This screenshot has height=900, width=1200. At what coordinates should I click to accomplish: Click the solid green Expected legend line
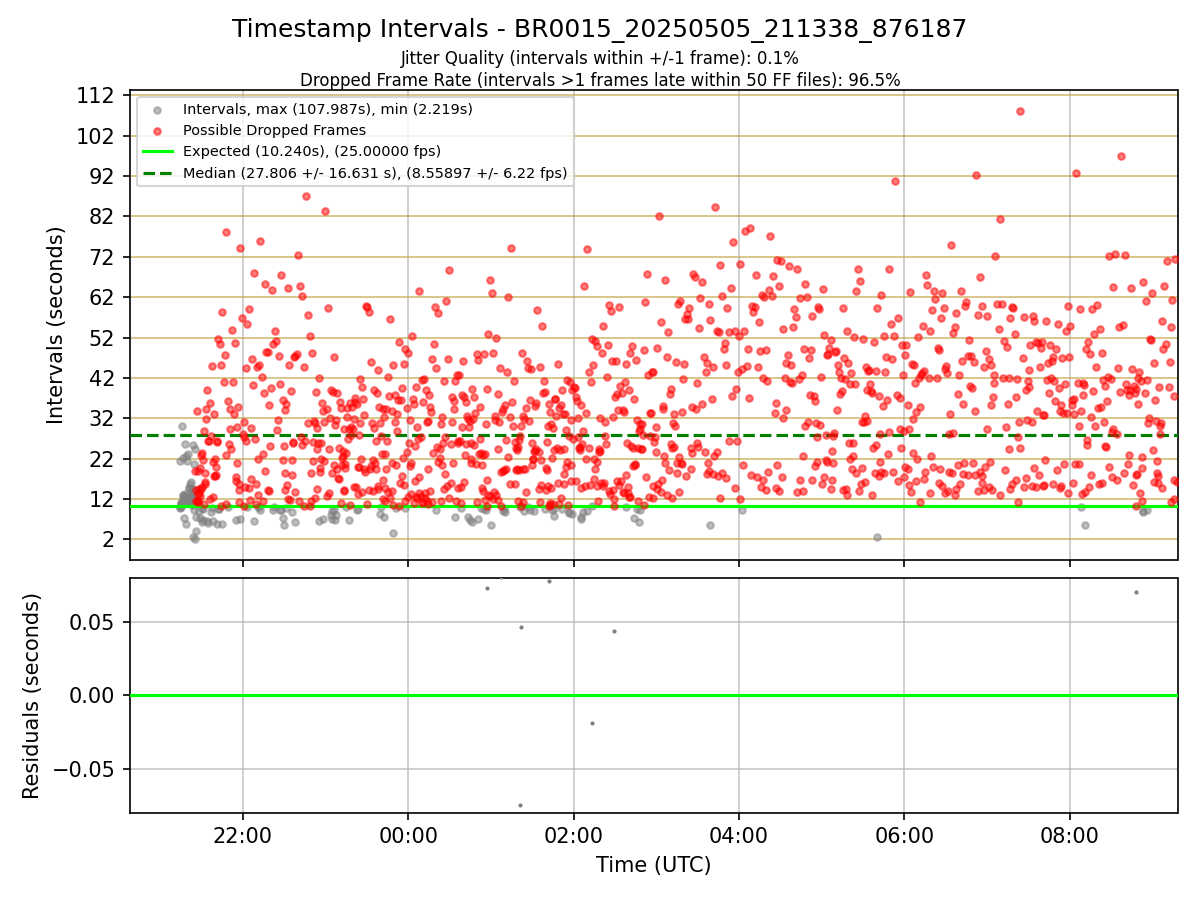pos(157,152)
